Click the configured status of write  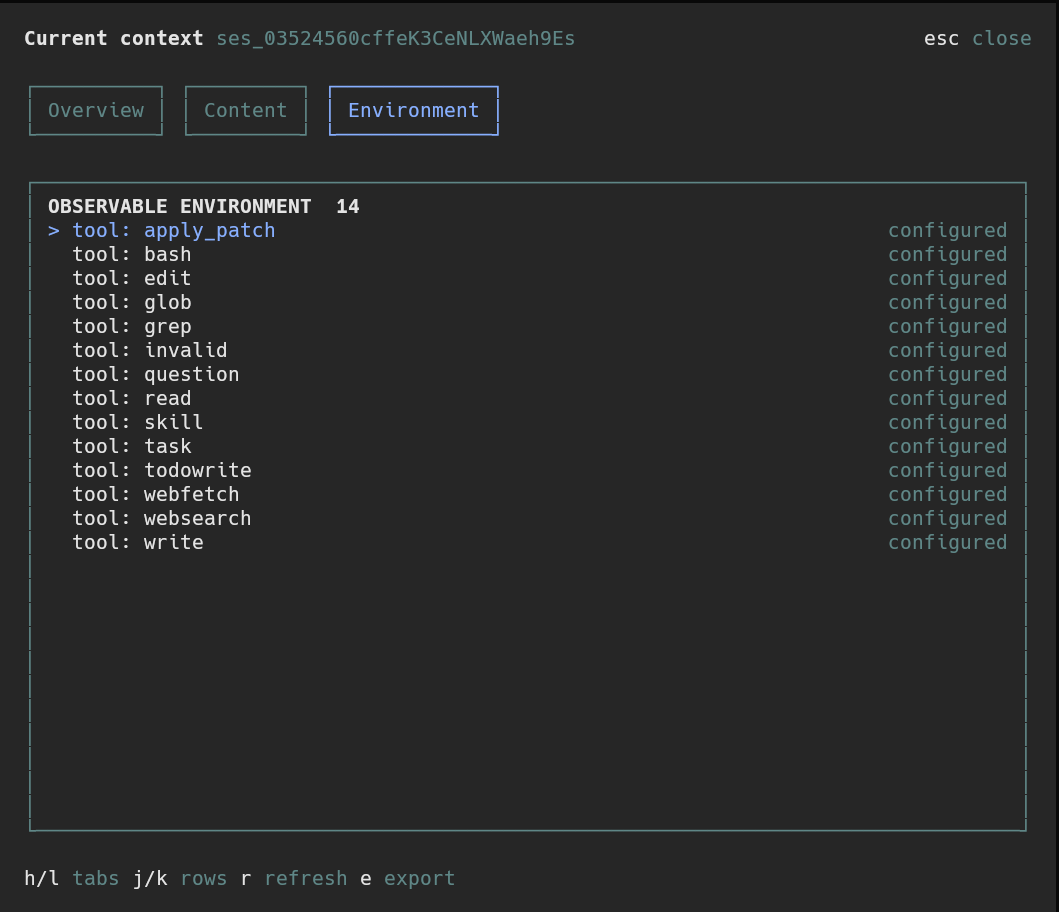(x=948, y=542)
